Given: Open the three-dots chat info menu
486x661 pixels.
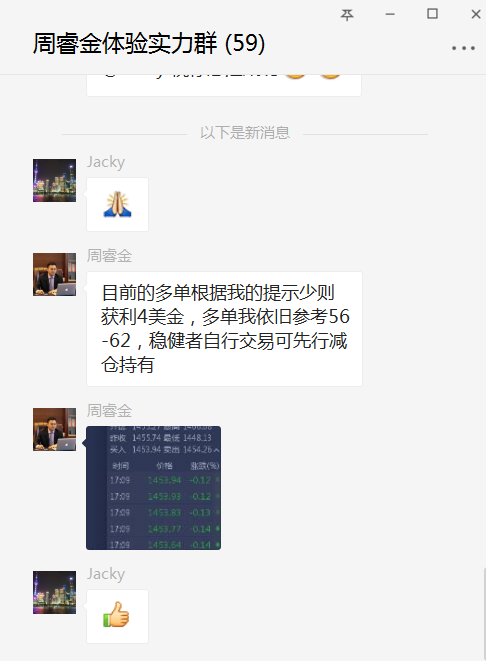Looking at the screenshot, I should pyautogui.click(x=463, y=48).
